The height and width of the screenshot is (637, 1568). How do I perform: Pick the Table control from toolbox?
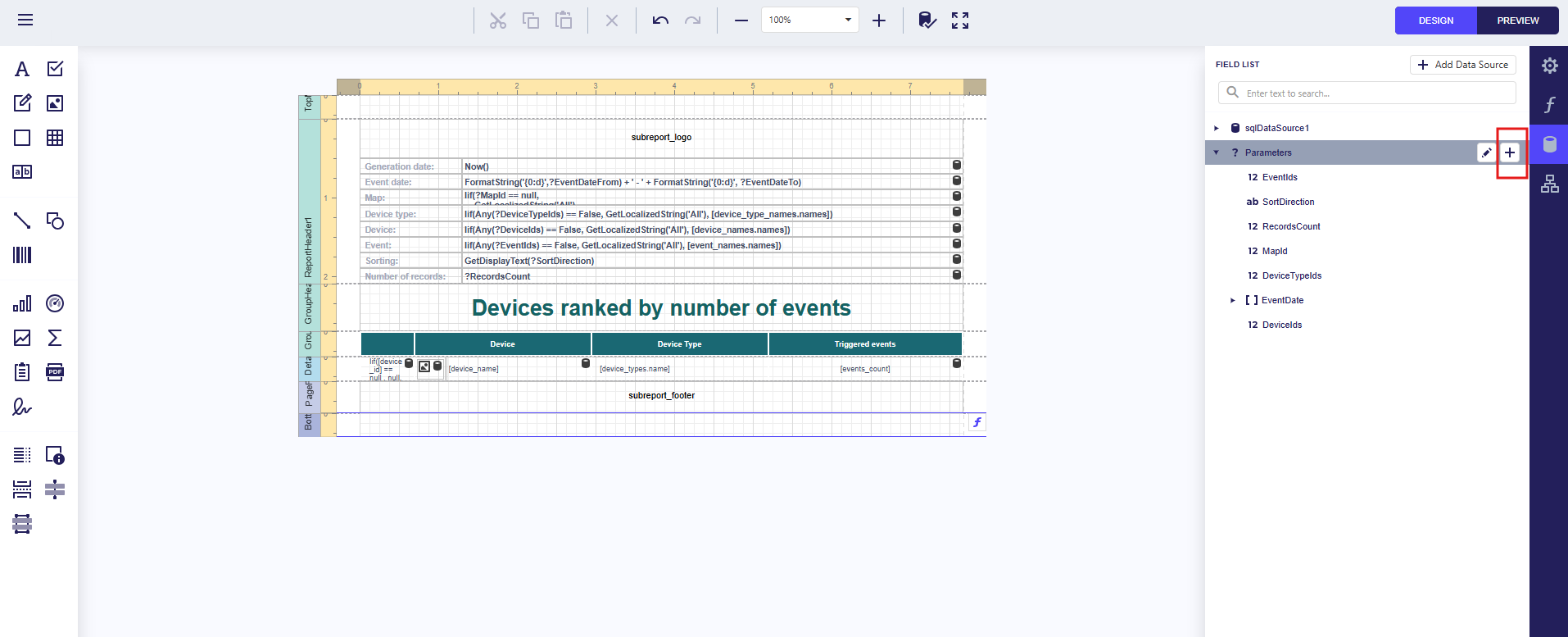tap(55, 138)
